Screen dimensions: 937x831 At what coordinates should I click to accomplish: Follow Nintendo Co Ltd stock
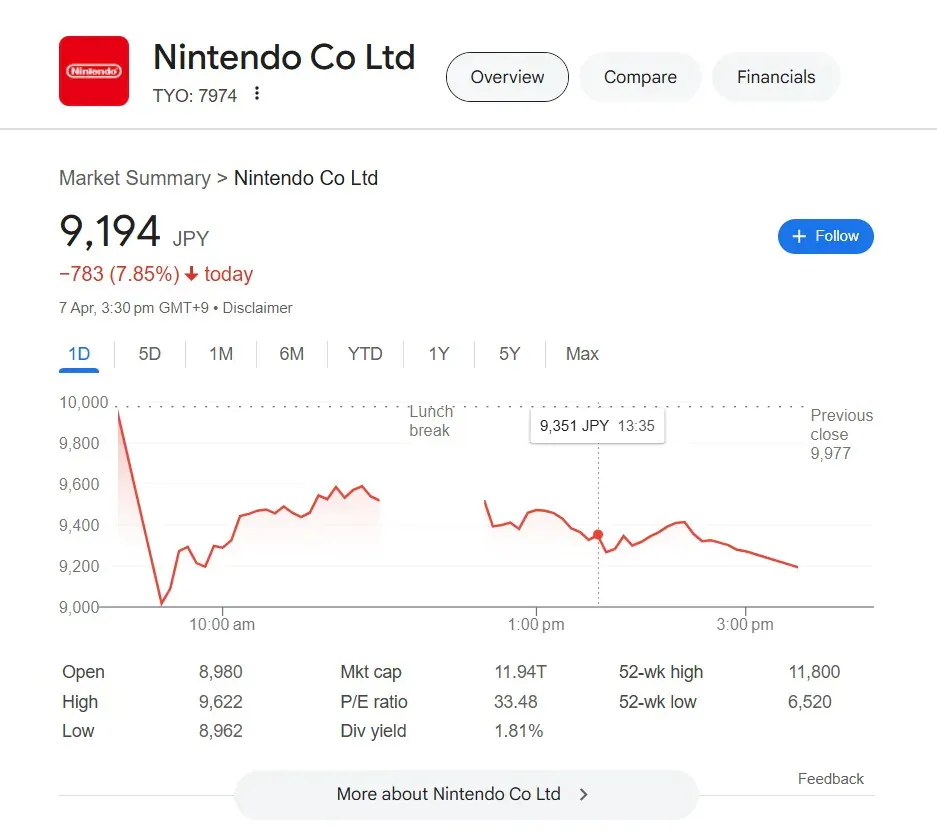pyautogui.click(x=825, y=237)
